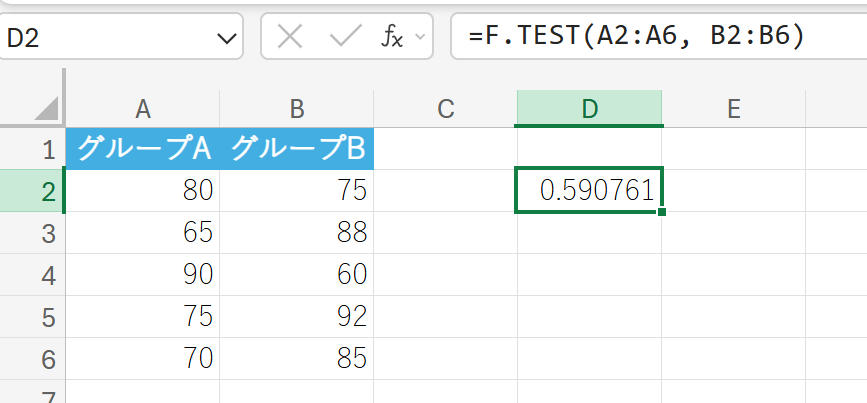This screenshot has width=867, height=403.
Task: Click the グループB header cell
Action: click(296, 149)
